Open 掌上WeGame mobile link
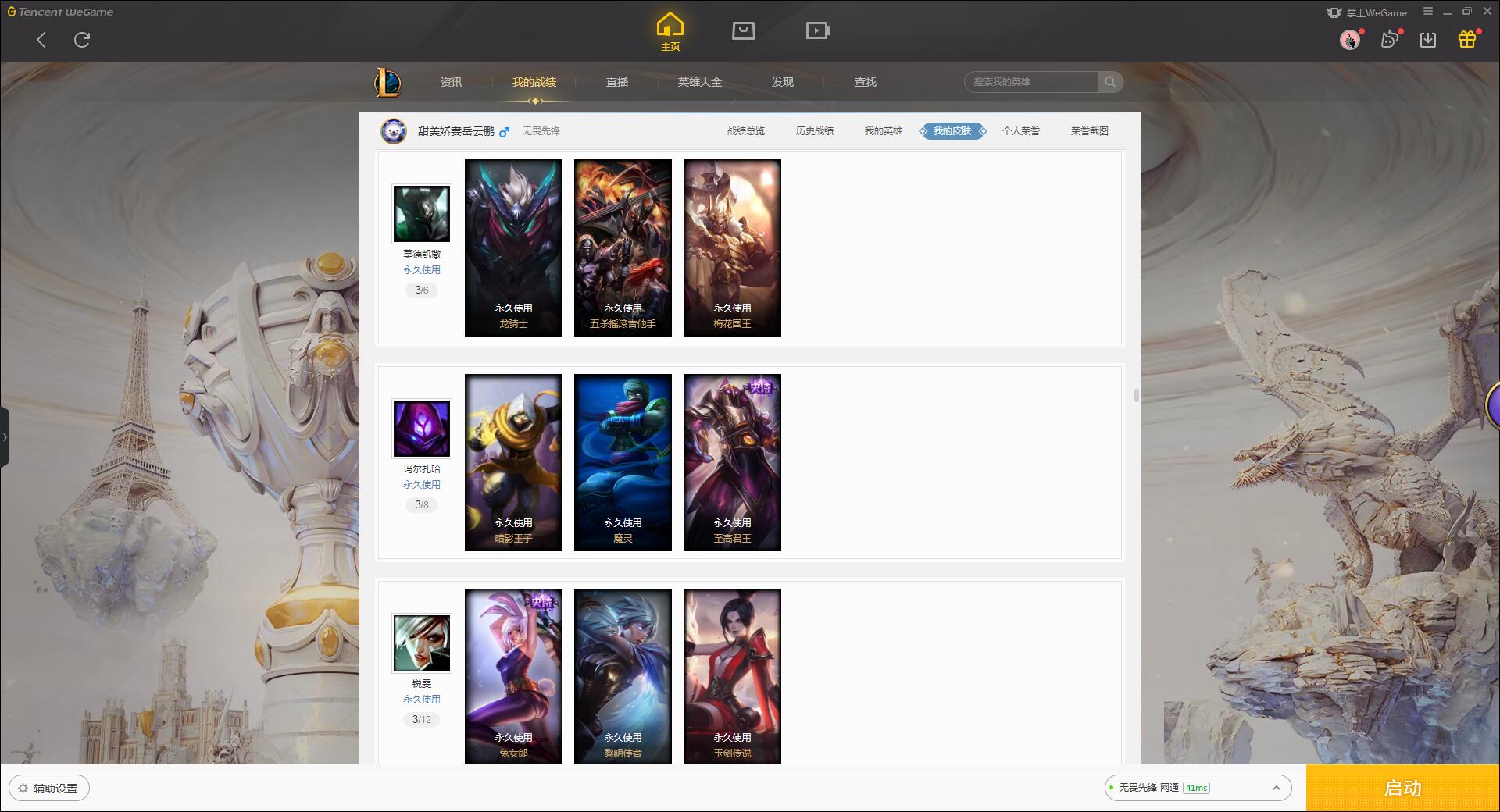 (1366, 12)
